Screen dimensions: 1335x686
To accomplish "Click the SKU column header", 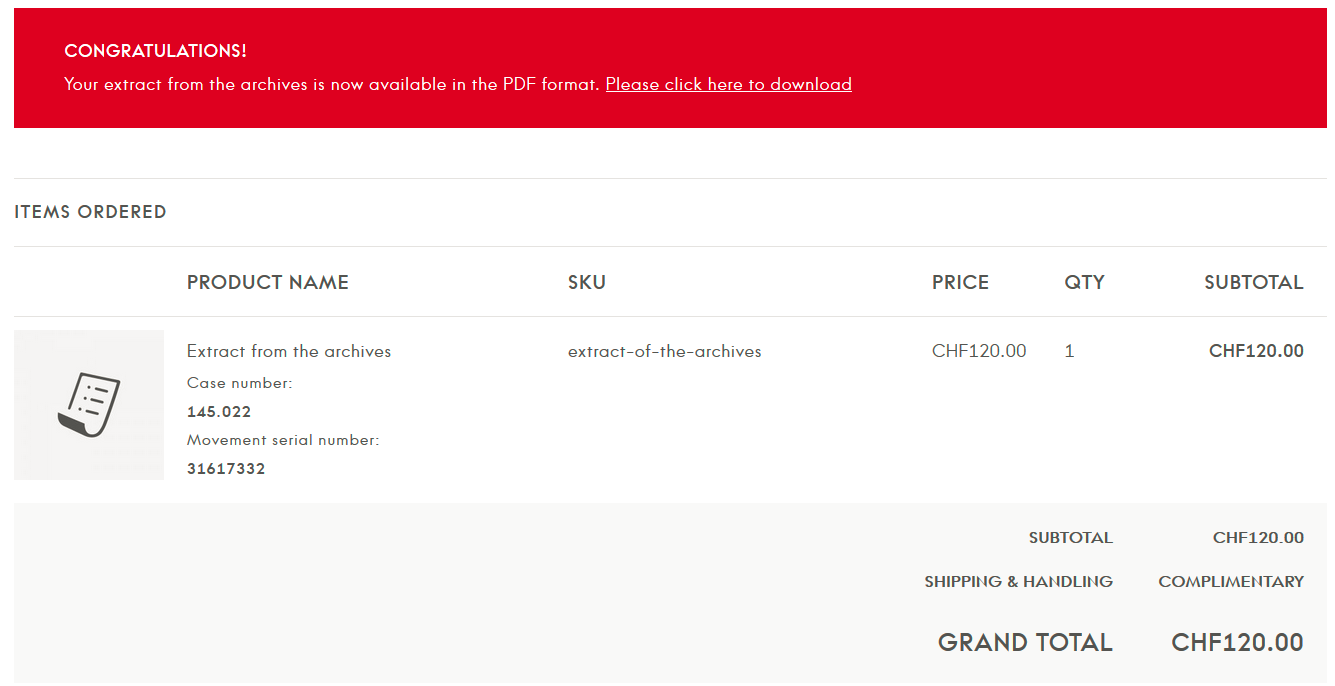I will (587, 282).
